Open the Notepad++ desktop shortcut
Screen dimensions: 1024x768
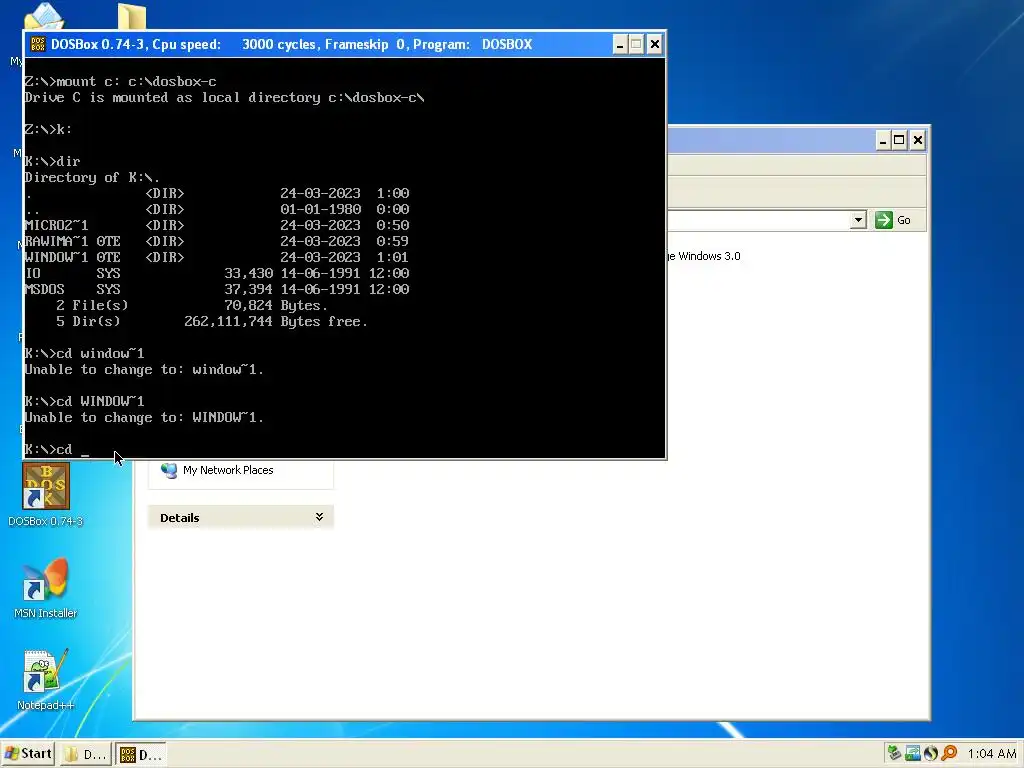click(x=46, y=680)
